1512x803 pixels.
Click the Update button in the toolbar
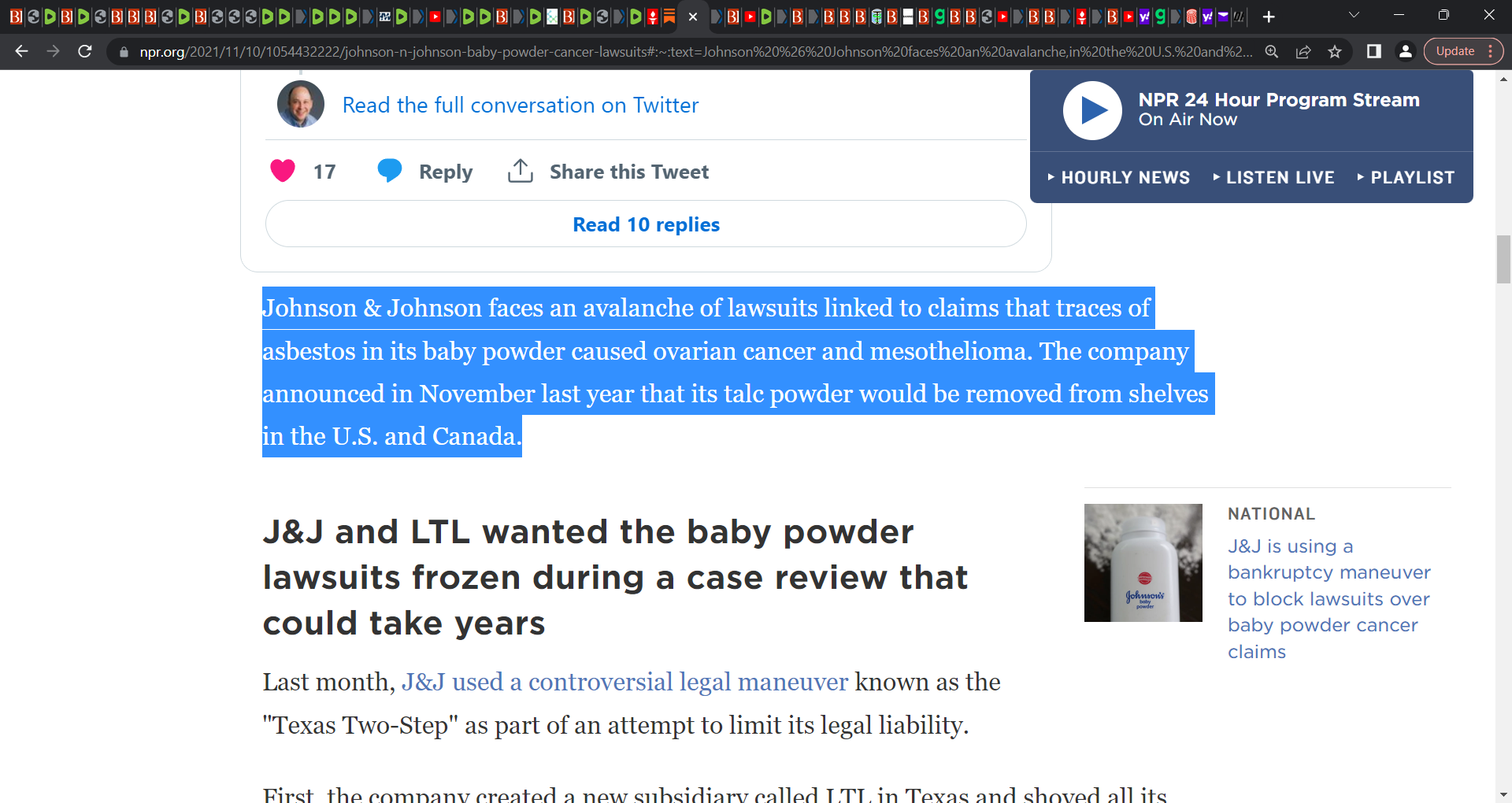(x=1455, y=51)
